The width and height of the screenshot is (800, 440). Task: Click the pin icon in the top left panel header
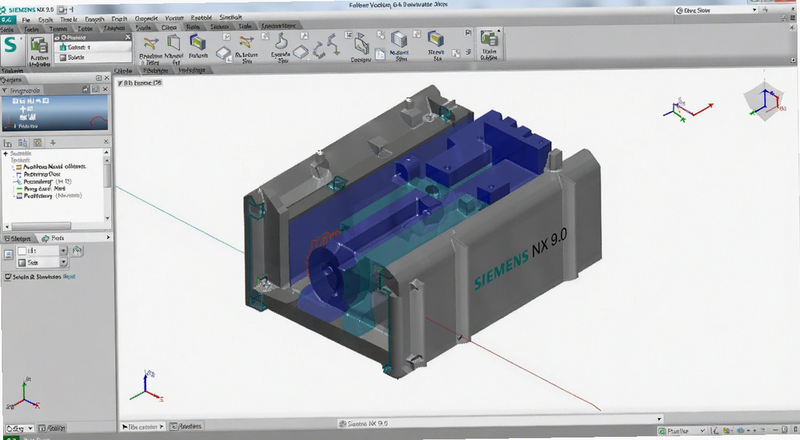(98, 78)
